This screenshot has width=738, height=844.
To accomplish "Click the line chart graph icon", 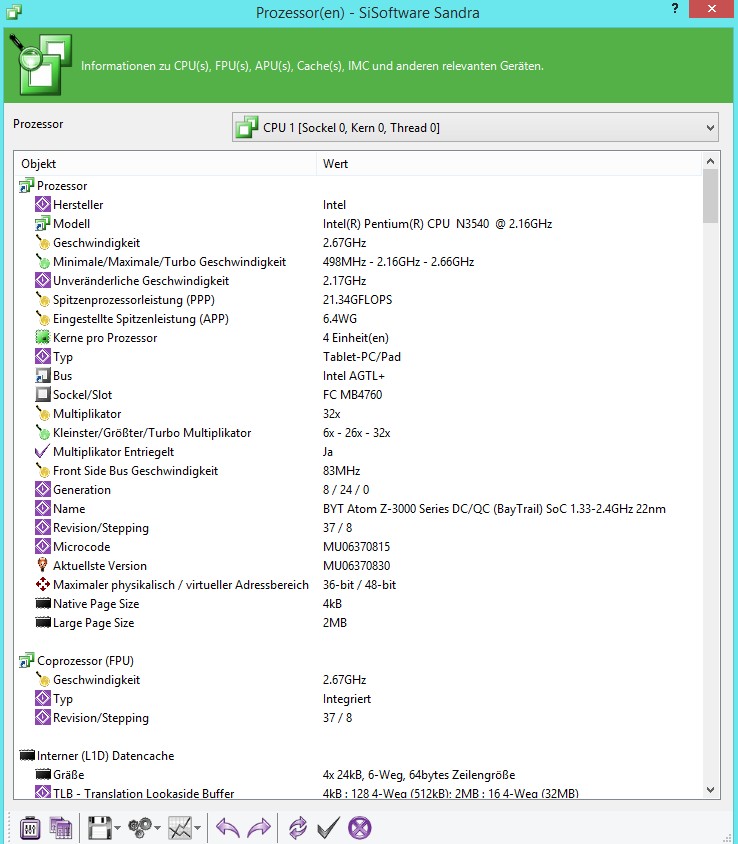I will coord(180,828).
